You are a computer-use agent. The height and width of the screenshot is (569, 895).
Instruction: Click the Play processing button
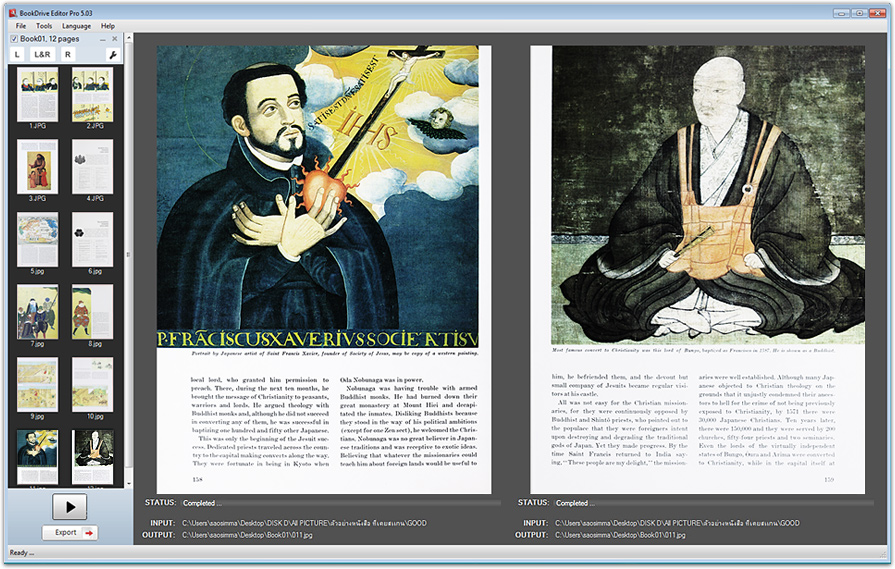pos(70,507)
